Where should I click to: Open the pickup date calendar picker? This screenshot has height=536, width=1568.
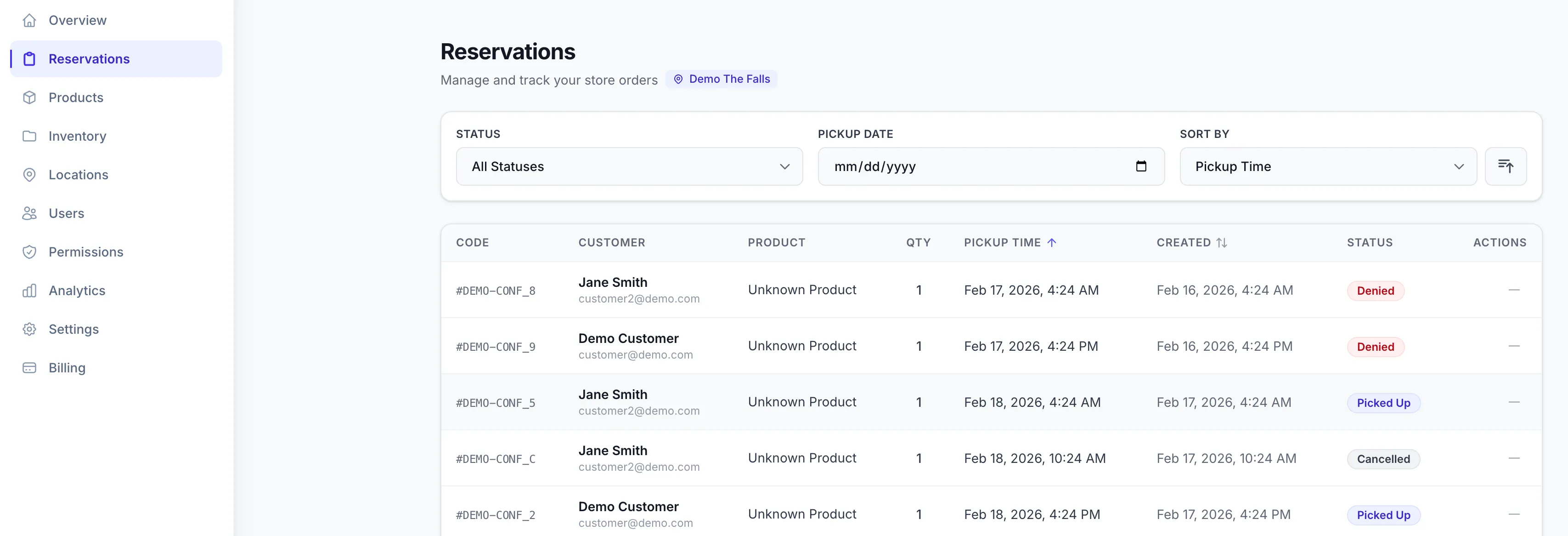pos(1141,166)
